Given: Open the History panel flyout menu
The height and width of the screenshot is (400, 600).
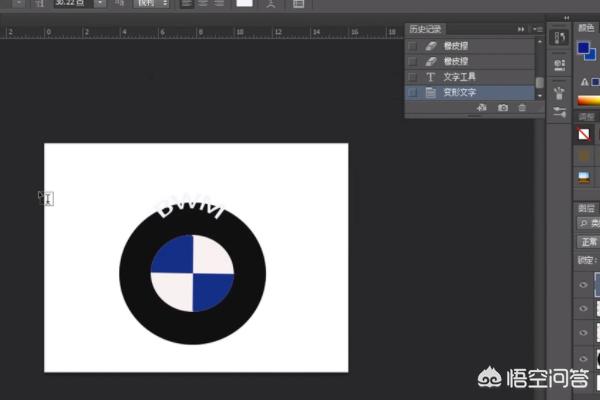Looking at the screenshot, I should click(x=537, y=29).
